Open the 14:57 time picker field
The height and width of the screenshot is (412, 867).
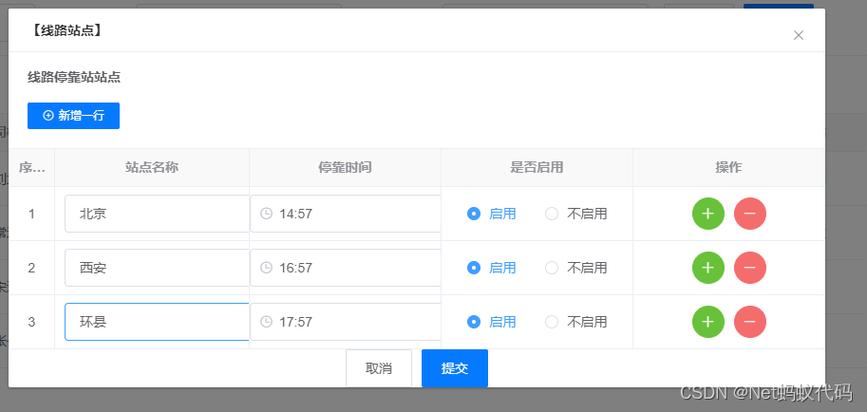[x=346, y=213]
